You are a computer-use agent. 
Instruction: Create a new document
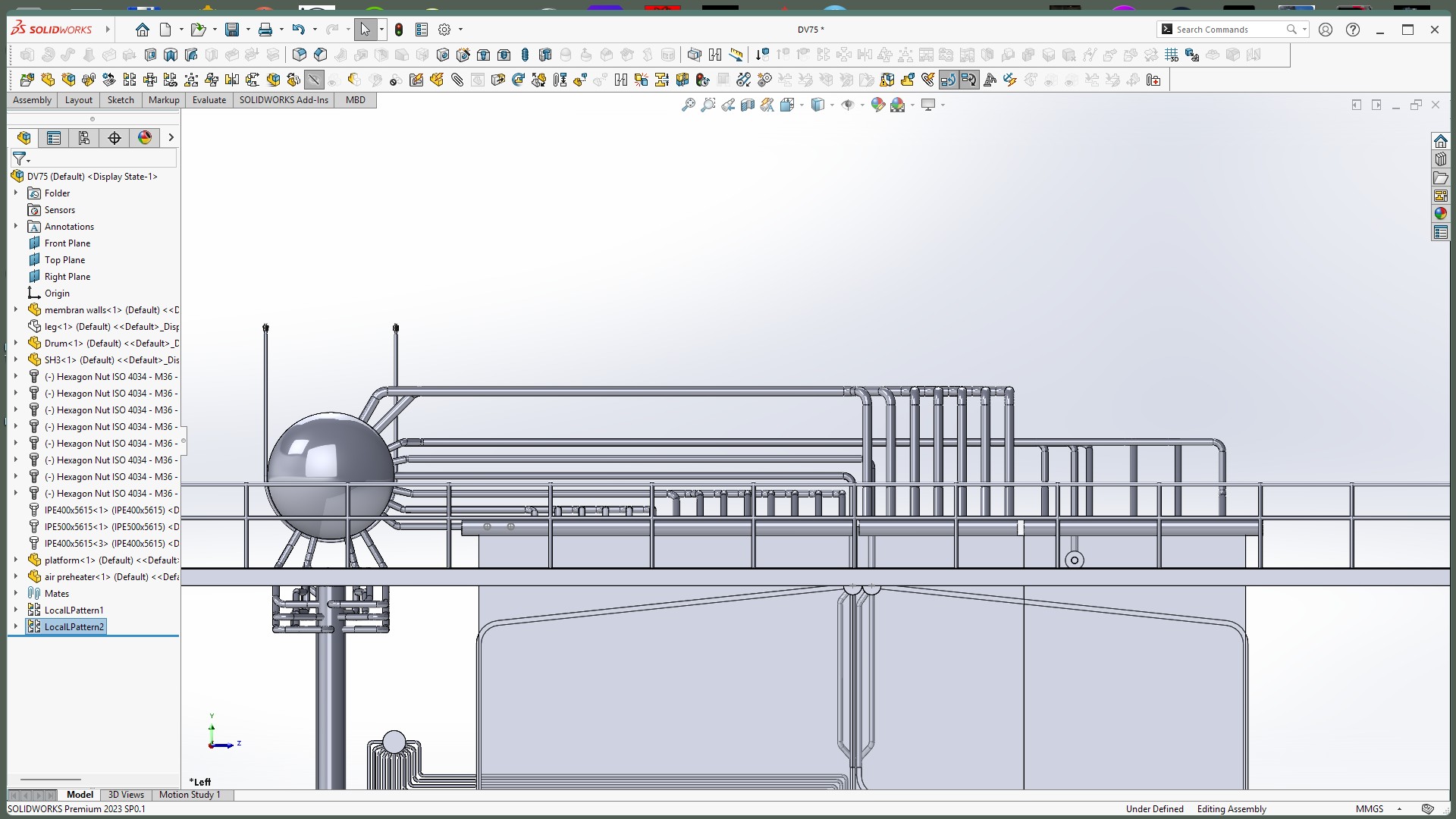pos(165,30)
